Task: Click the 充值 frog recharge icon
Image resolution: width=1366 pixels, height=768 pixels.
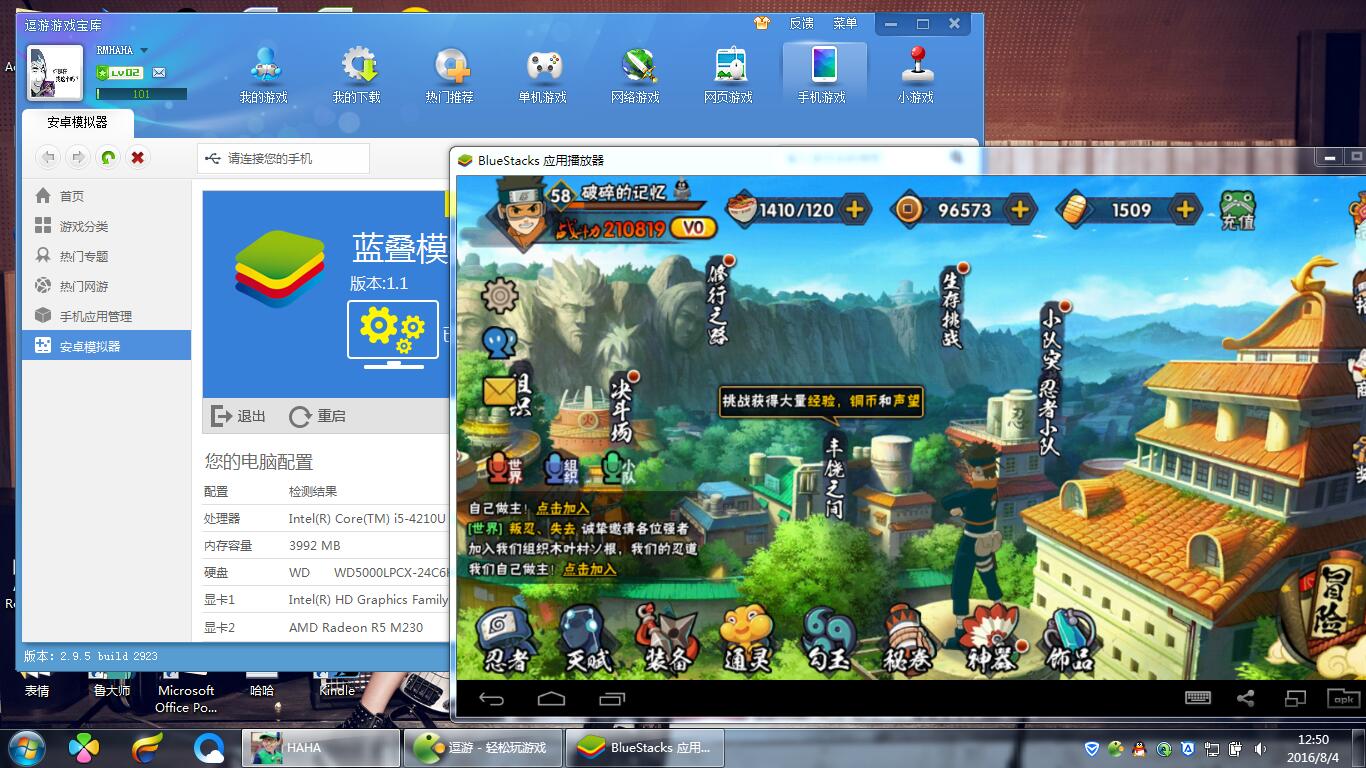Action: pos(1237,209)
